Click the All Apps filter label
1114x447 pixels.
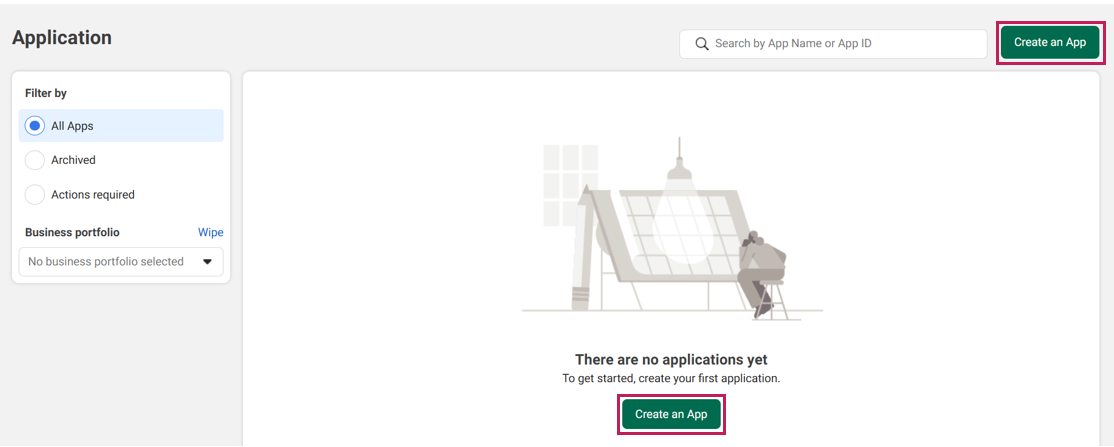72,126
